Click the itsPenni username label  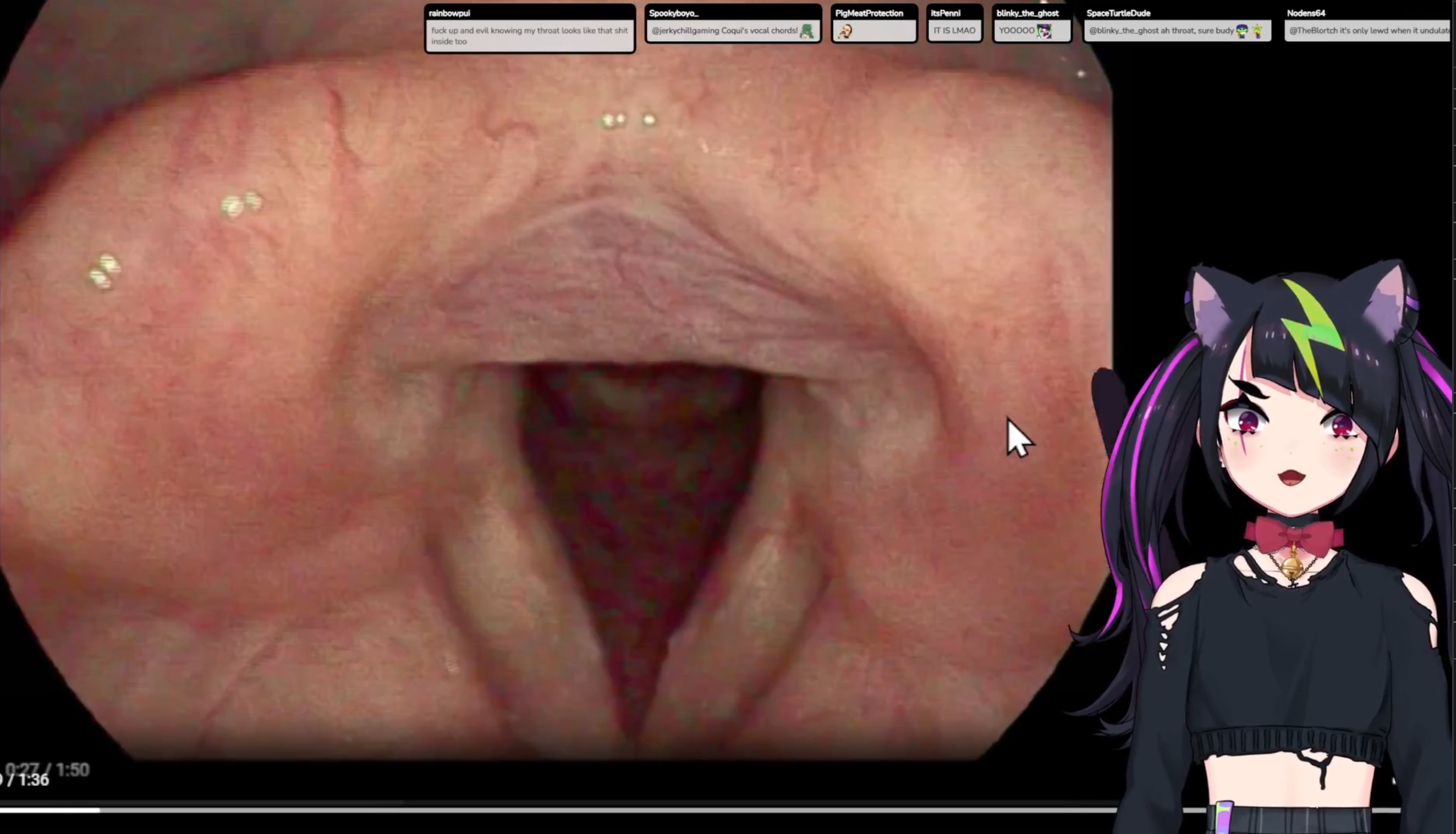click(x=946, y=13)
